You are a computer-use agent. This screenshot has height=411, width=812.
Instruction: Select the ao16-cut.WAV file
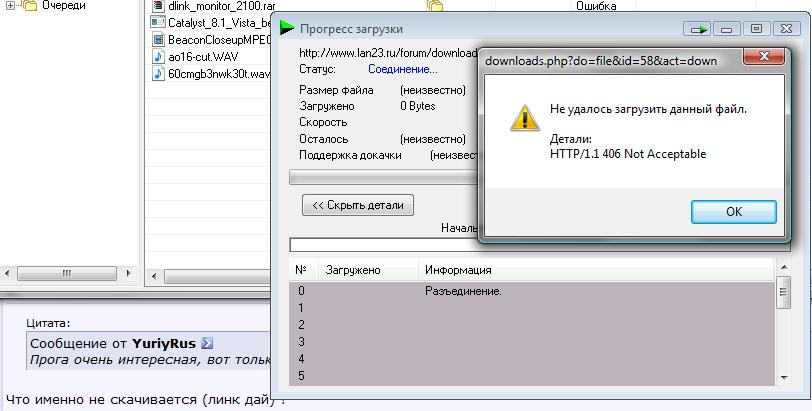click(203, 56)
